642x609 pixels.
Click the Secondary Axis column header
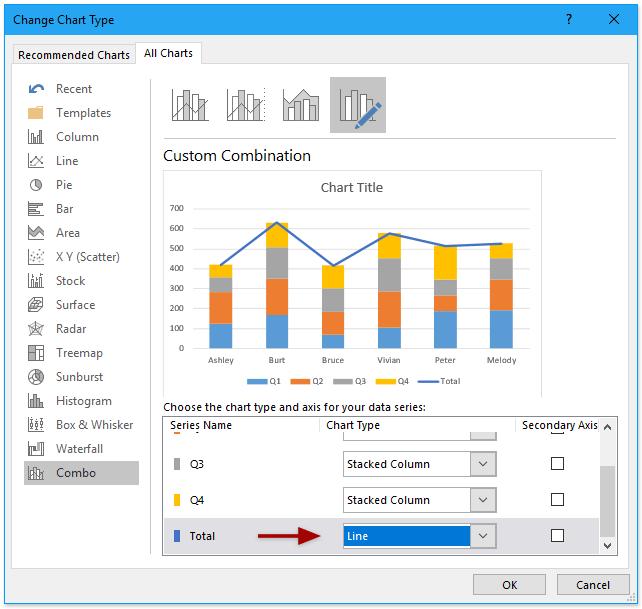click(x=560, y=426)
